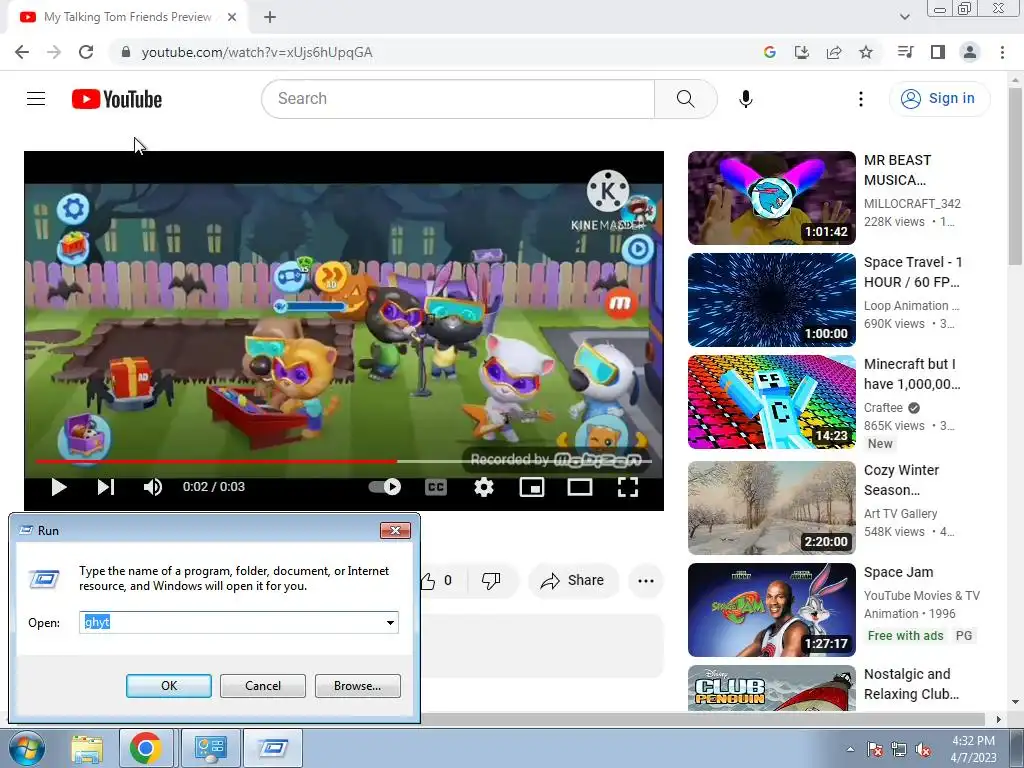This screenshot has height=768, width=1024.
Task: Open Space Travel 1 HOUR video title
Action: coord(913,272)
